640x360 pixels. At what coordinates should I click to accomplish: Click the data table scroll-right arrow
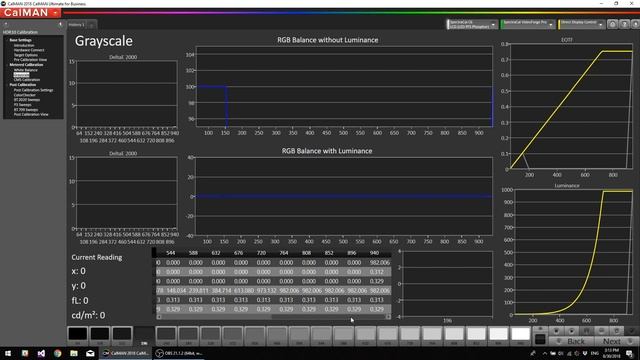pos(388,317)
